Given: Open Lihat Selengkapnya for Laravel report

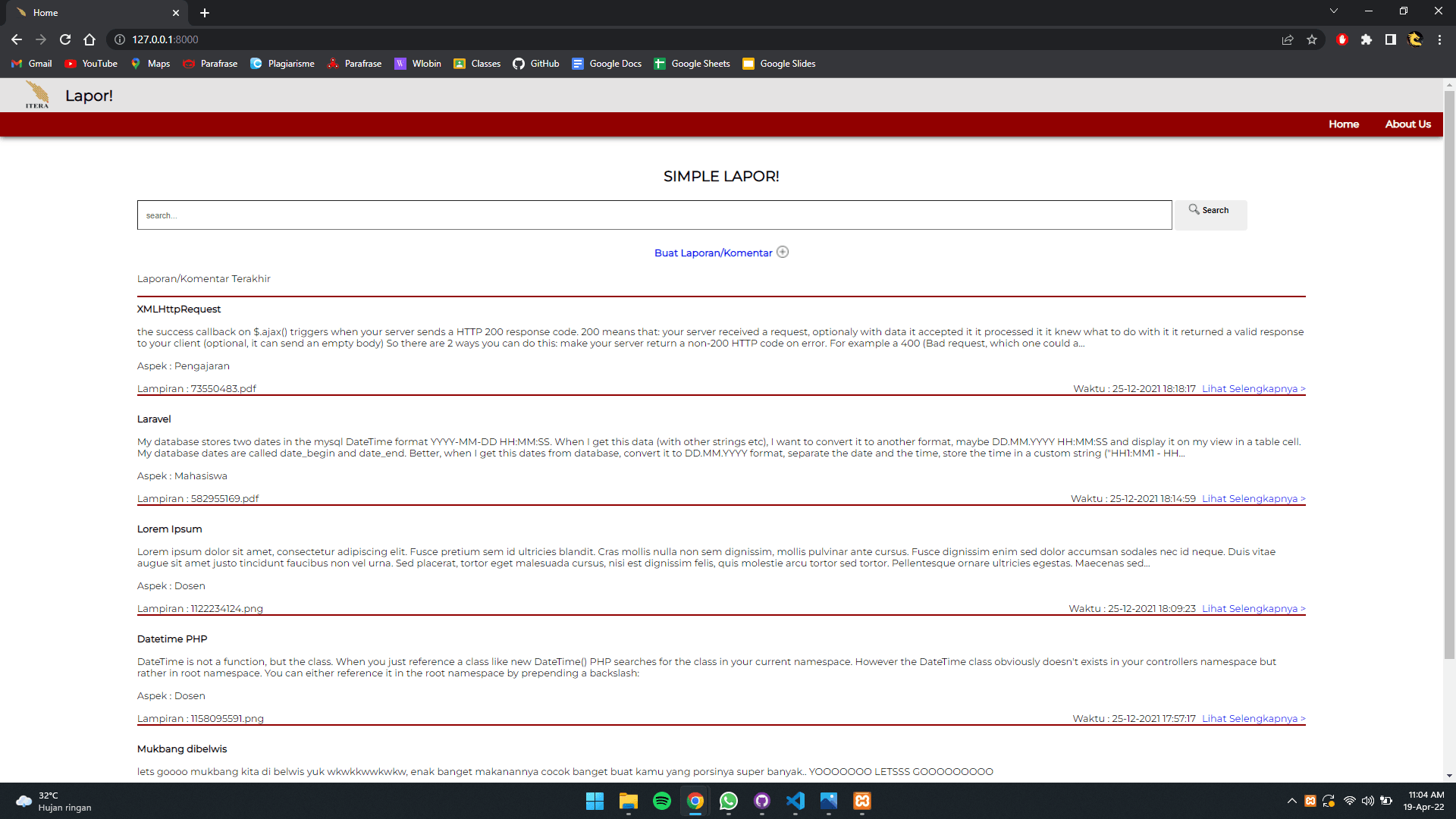Looking at the screenshot, I should (1254, 498).
